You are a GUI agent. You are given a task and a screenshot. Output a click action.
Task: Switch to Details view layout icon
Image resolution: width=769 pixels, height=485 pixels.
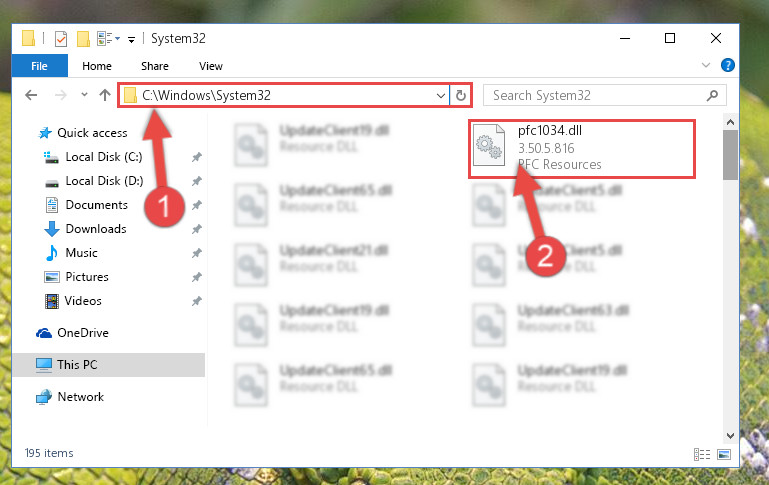[702, 454]
